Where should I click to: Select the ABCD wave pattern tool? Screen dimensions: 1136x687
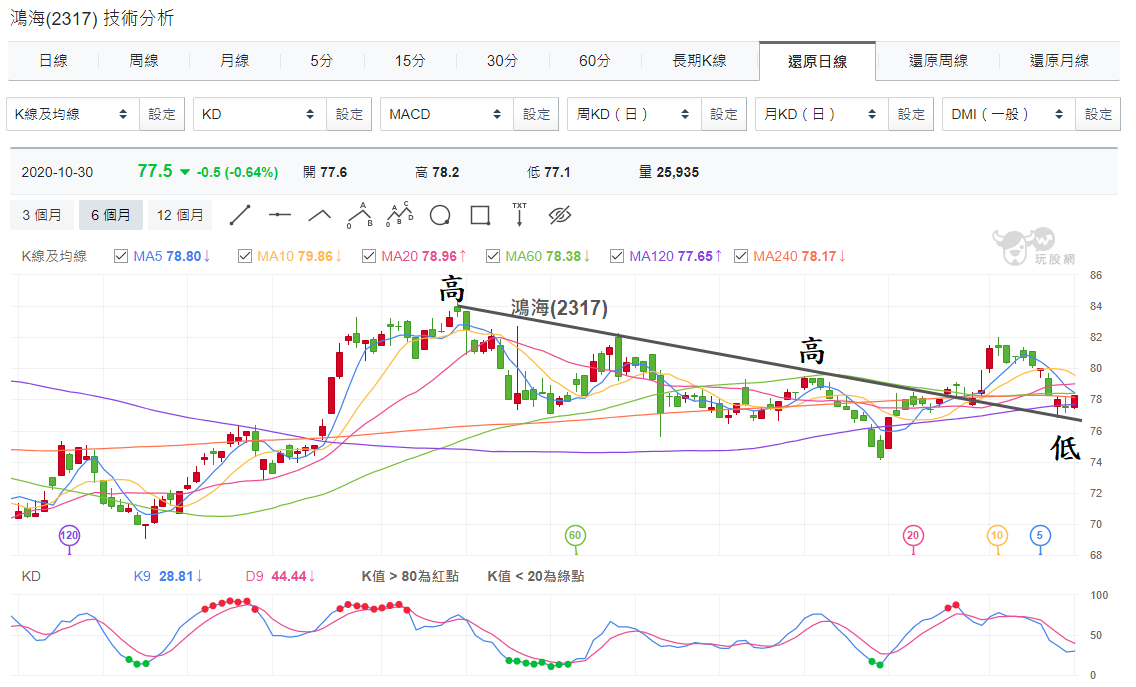pos(399,215)
